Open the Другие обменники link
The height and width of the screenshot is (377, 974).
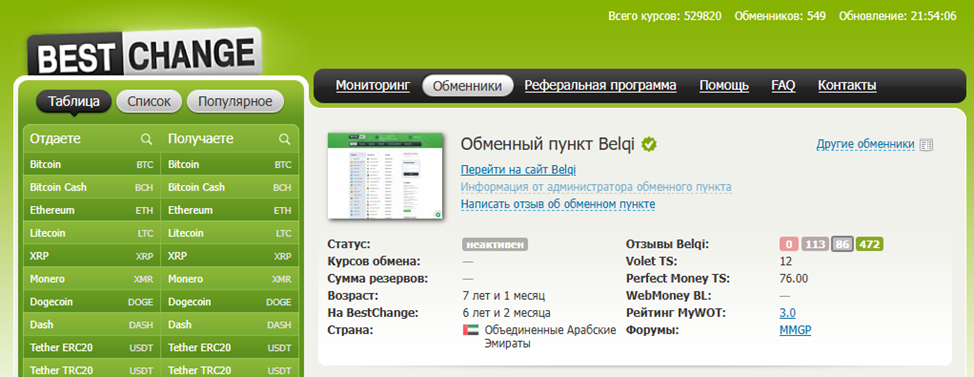point(865,145)
